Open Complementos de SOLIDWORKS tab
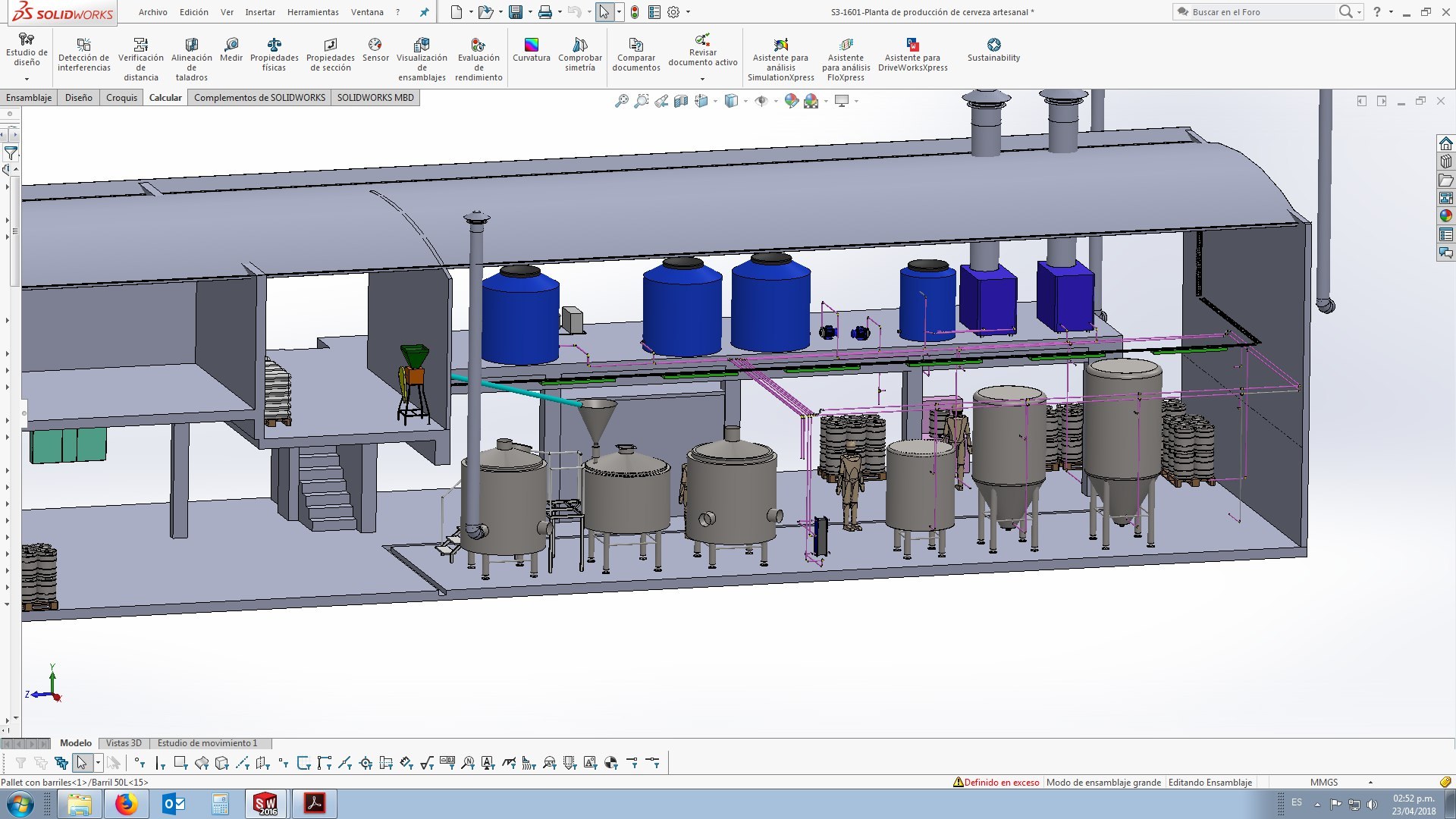The width and height of the screenshot is (1456, 819). 259,98
